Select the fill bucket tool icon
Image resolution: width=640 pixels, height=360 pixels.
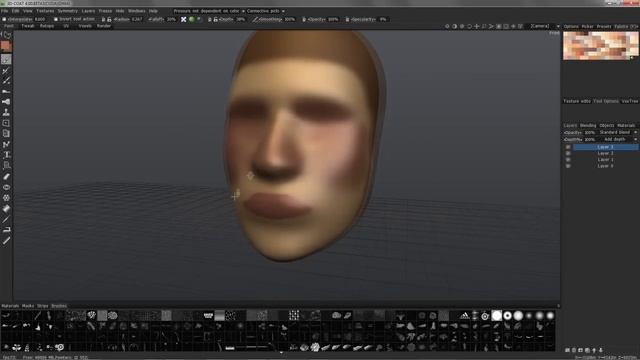(6, 209)
